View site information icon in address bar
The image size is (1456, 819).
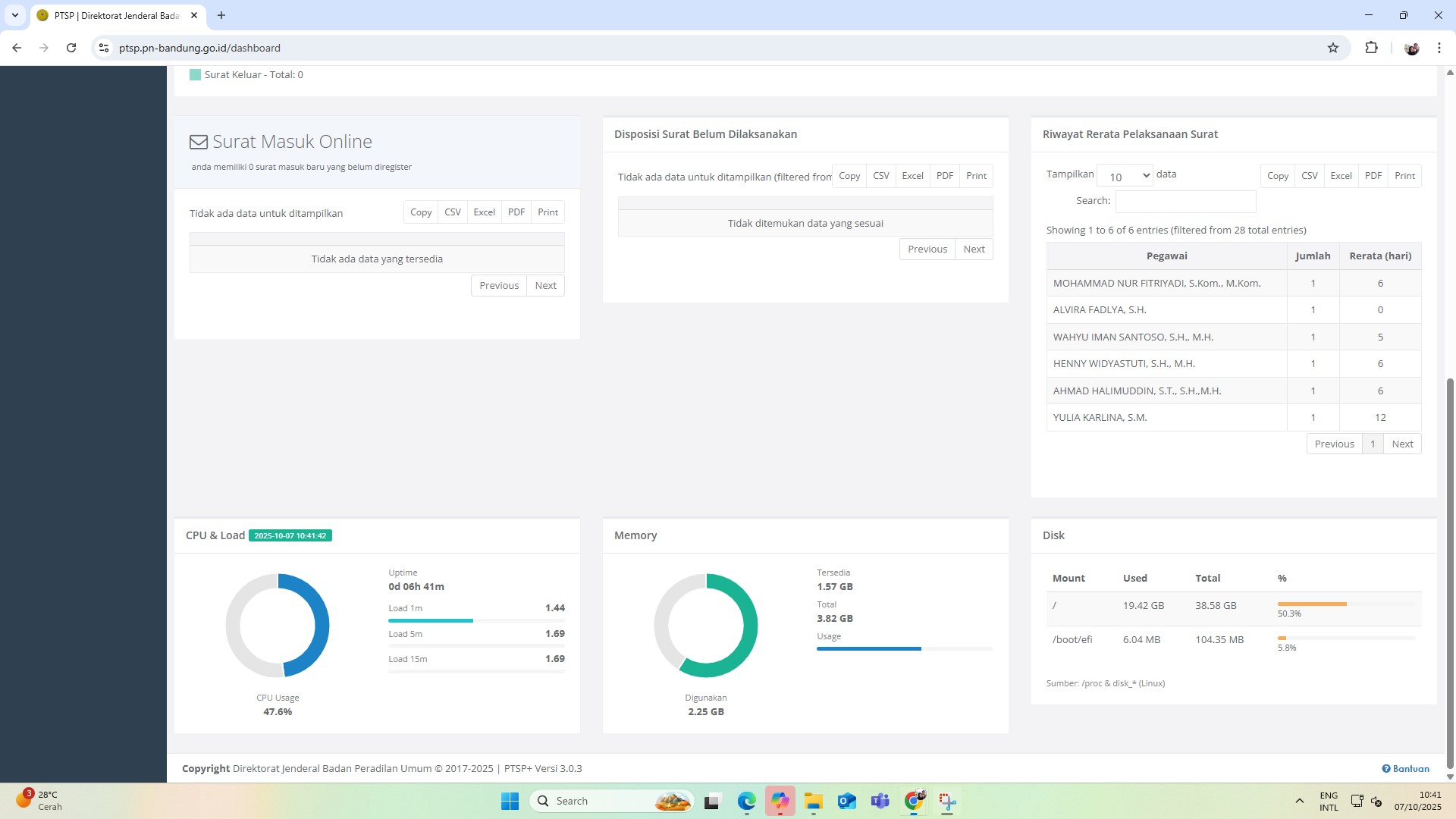pyautogui.click(x=104, y=48)
